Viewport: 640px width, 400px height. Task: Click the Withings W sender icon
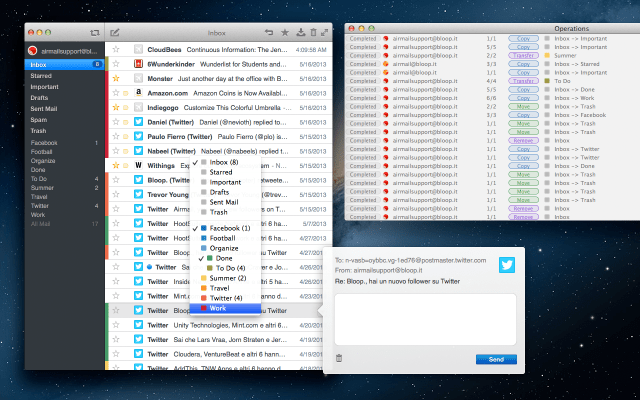(138, 165)
